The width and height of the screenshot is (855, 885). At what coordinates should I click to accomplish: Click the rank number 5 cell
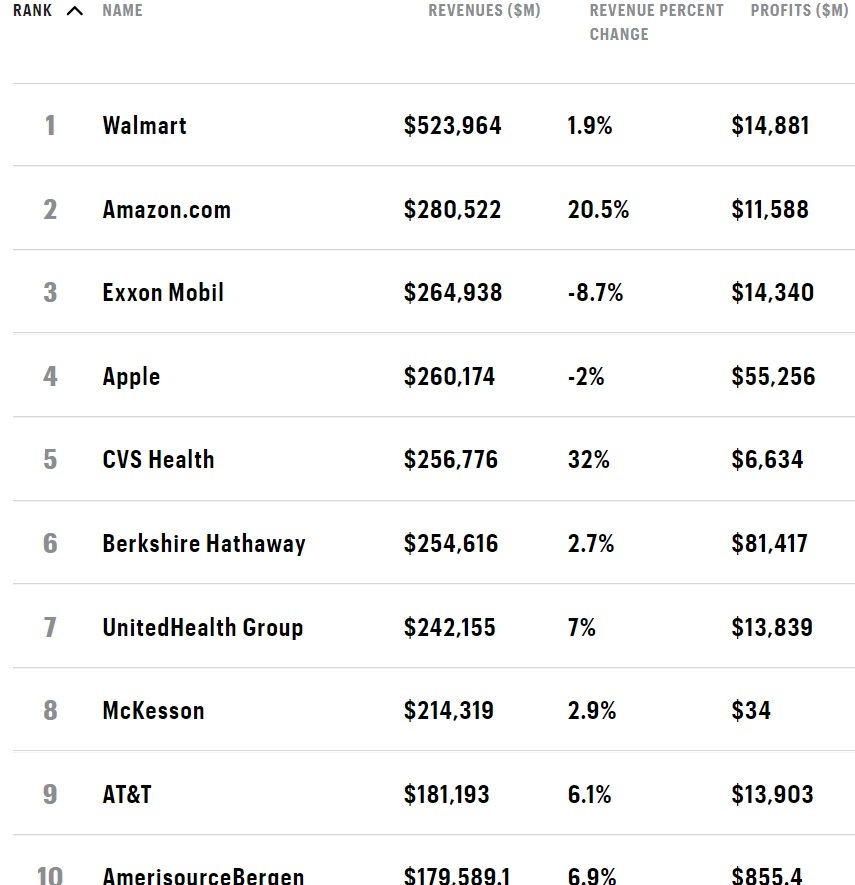tap(50, 460)
